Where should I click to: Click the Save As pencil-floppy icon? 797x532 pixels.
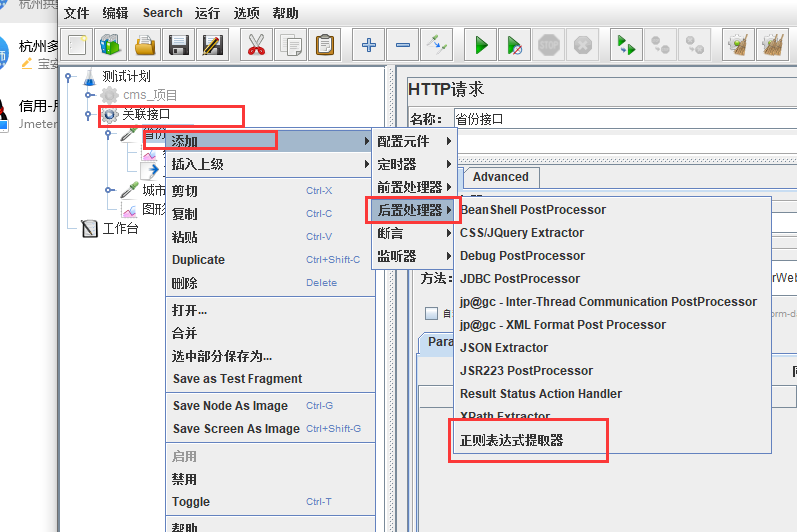[213, 45]
